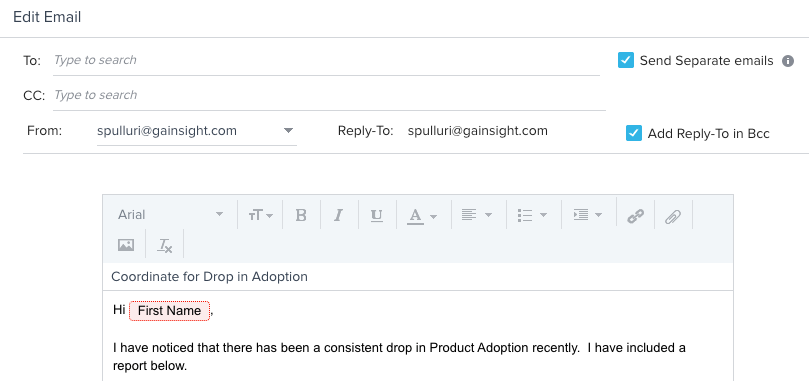Expand the bullet list options dropdown
Screen dimensions: 809x381
[532, 215]
